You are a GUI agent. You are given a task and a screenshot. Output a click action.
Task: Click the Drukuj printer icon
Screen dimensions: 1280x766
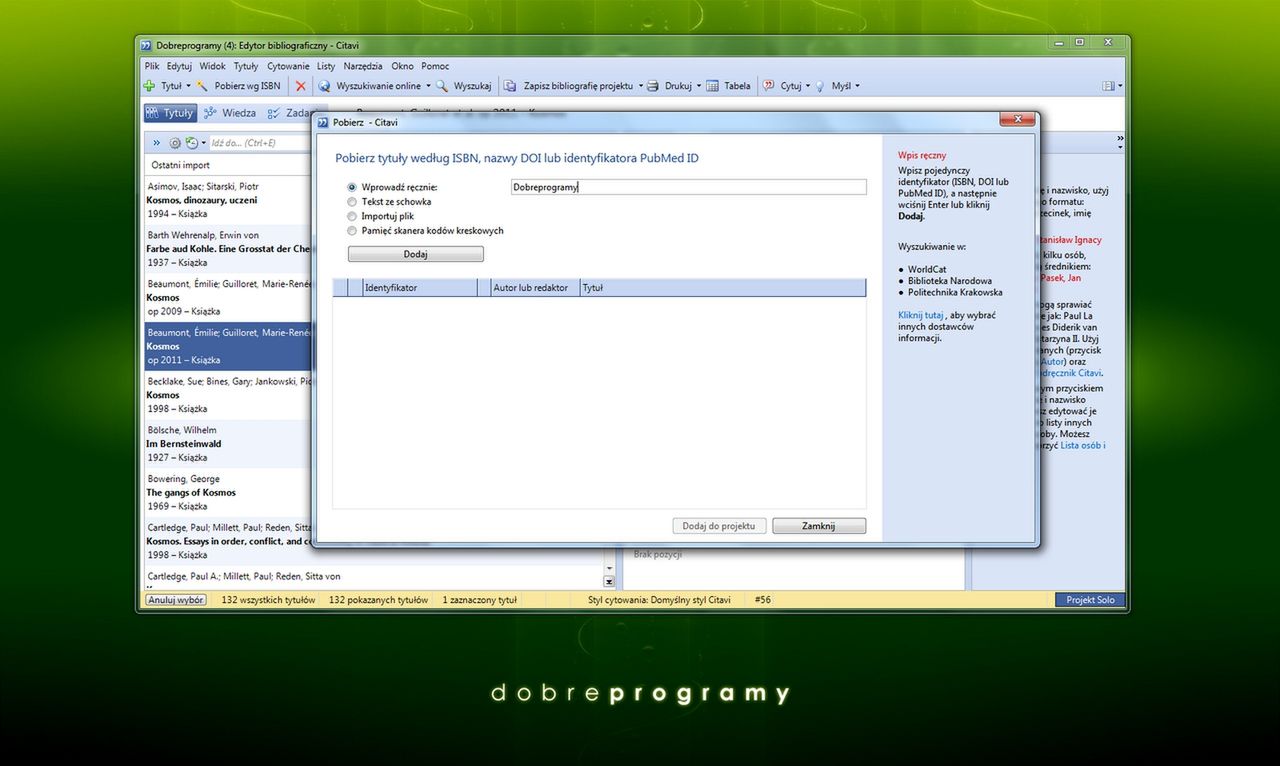[653, 86]
